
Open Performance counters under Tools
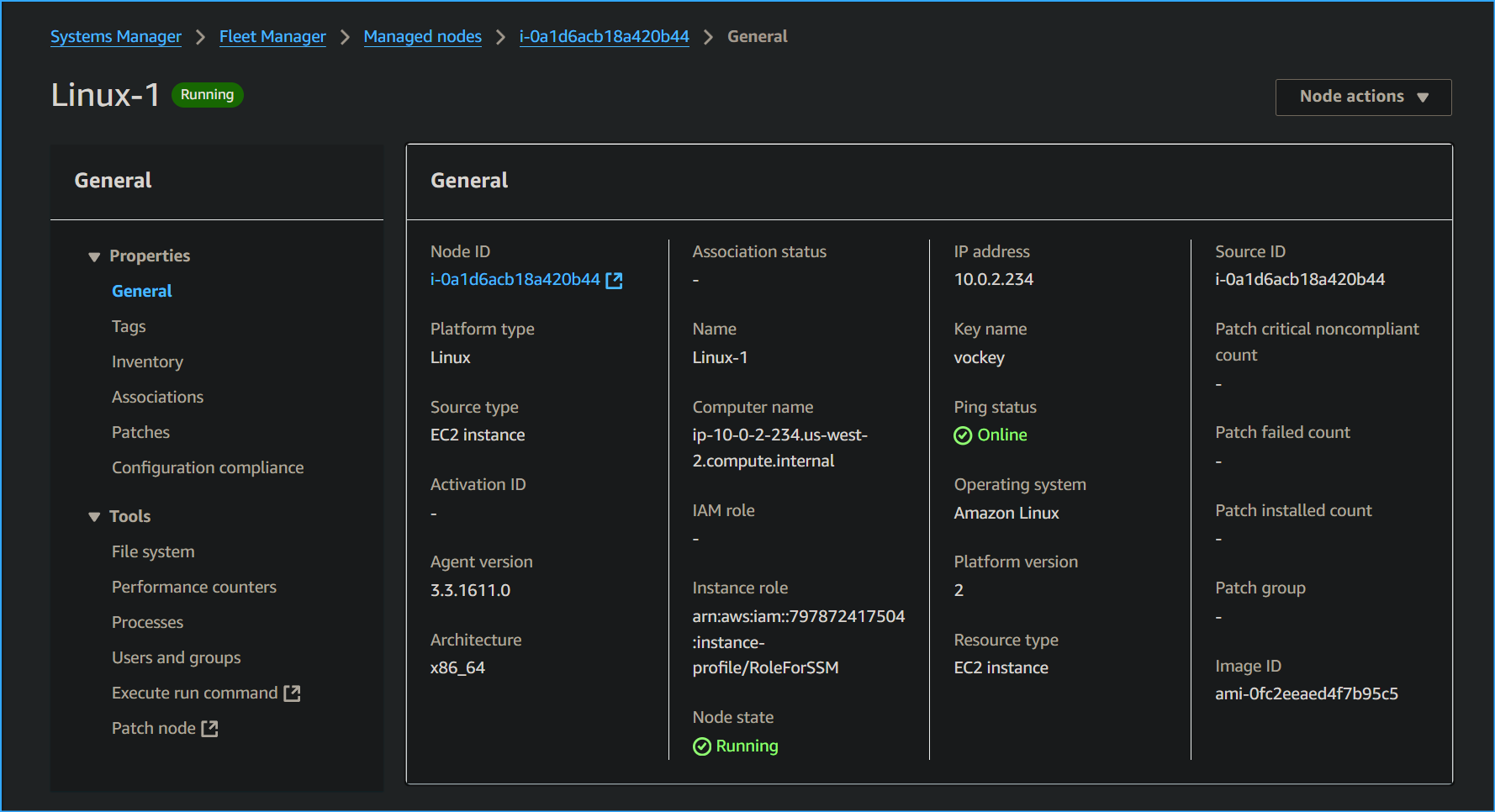(194, 587)
